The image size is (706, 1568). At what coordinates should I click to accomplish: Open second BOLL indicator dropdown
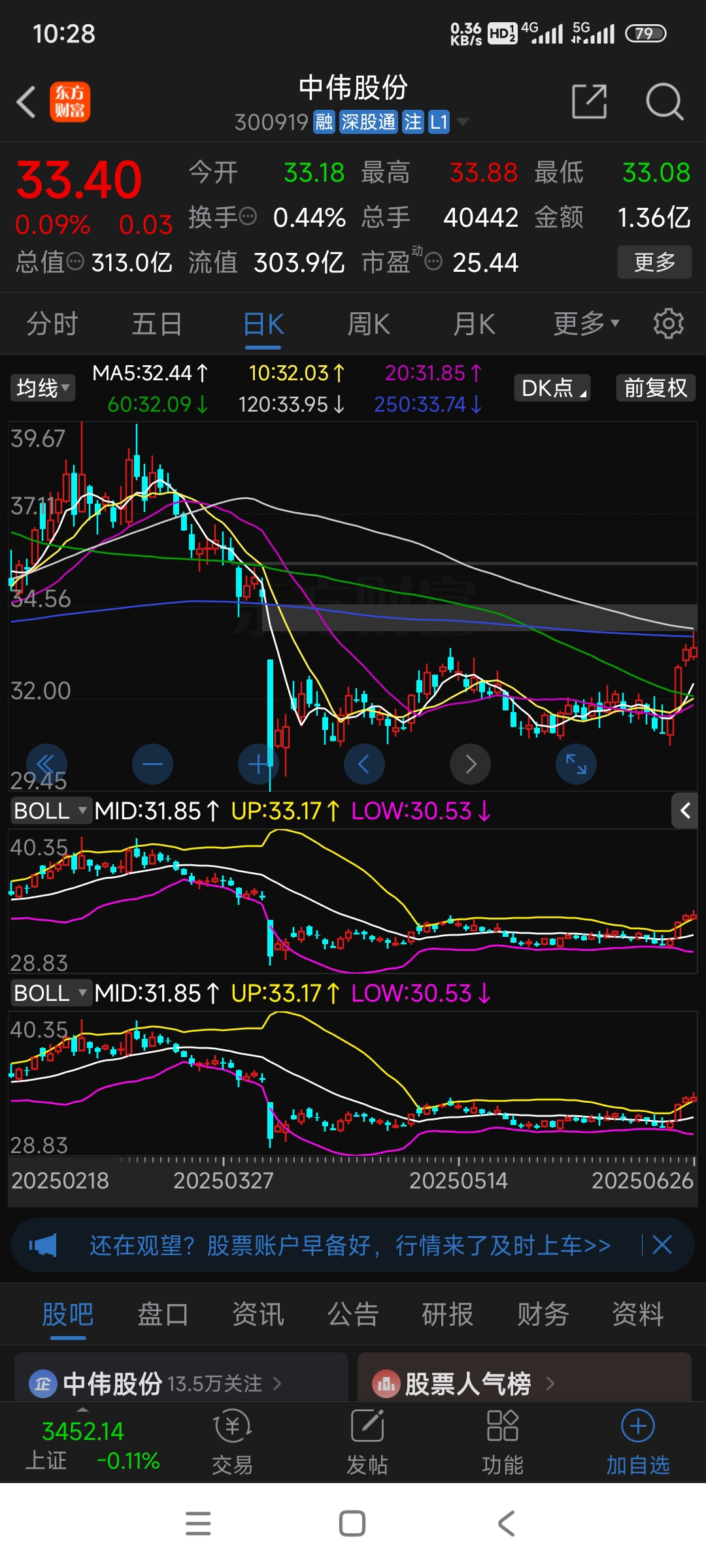50,993
